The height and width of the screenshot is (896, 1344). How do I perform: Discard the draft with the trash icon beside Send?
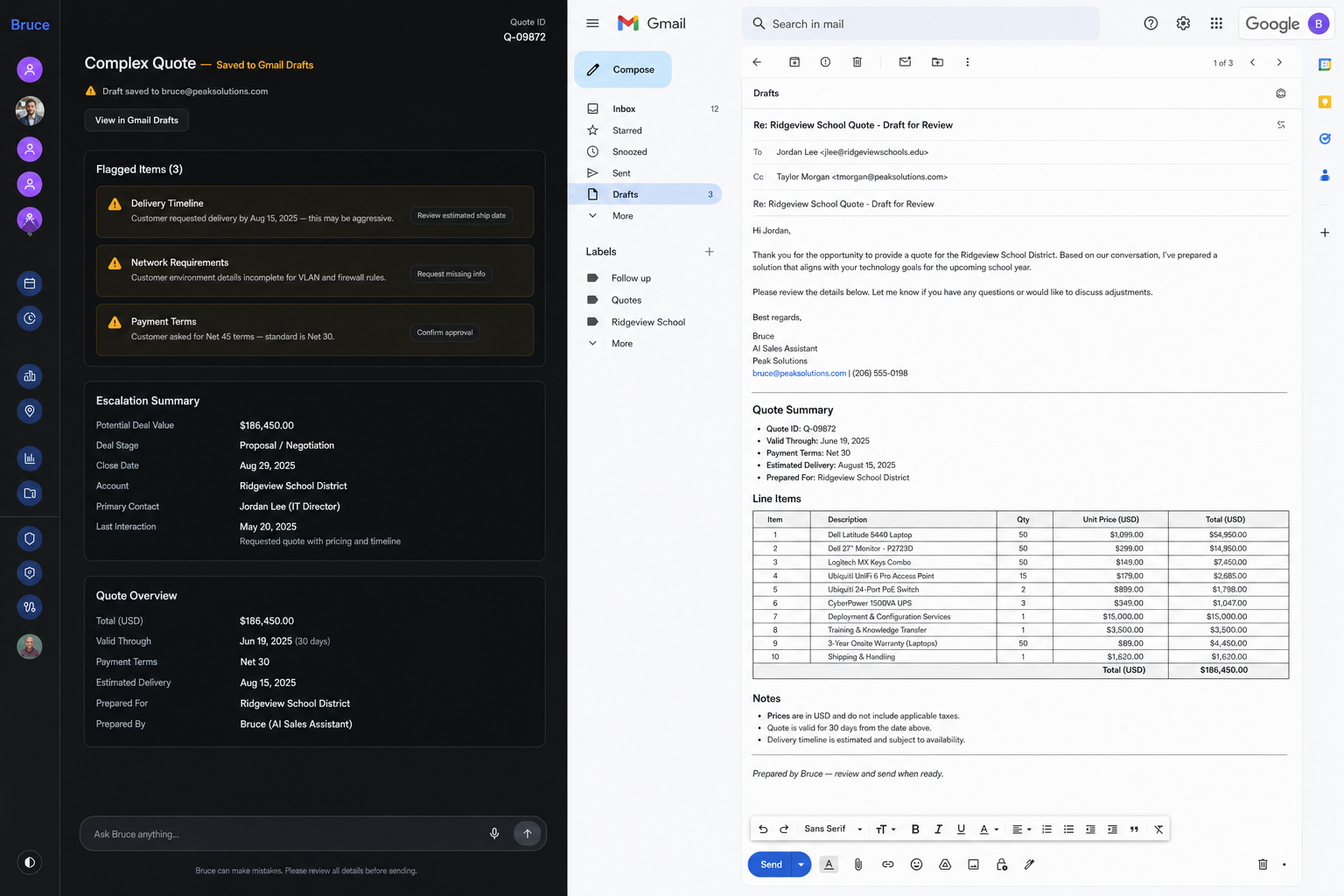tap(1263, 864)
